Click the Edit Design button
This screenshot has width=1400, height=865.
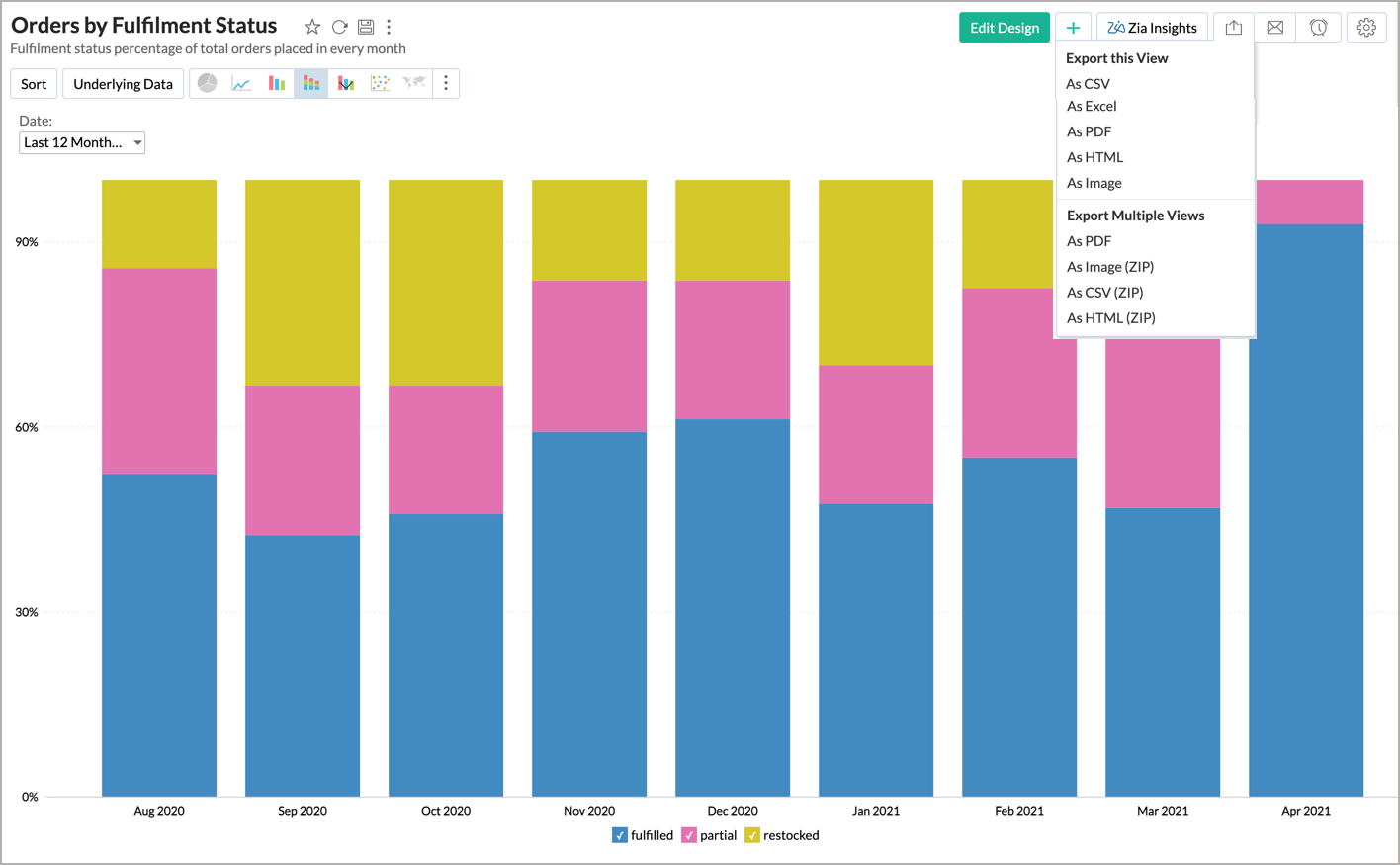point(1004,28)
